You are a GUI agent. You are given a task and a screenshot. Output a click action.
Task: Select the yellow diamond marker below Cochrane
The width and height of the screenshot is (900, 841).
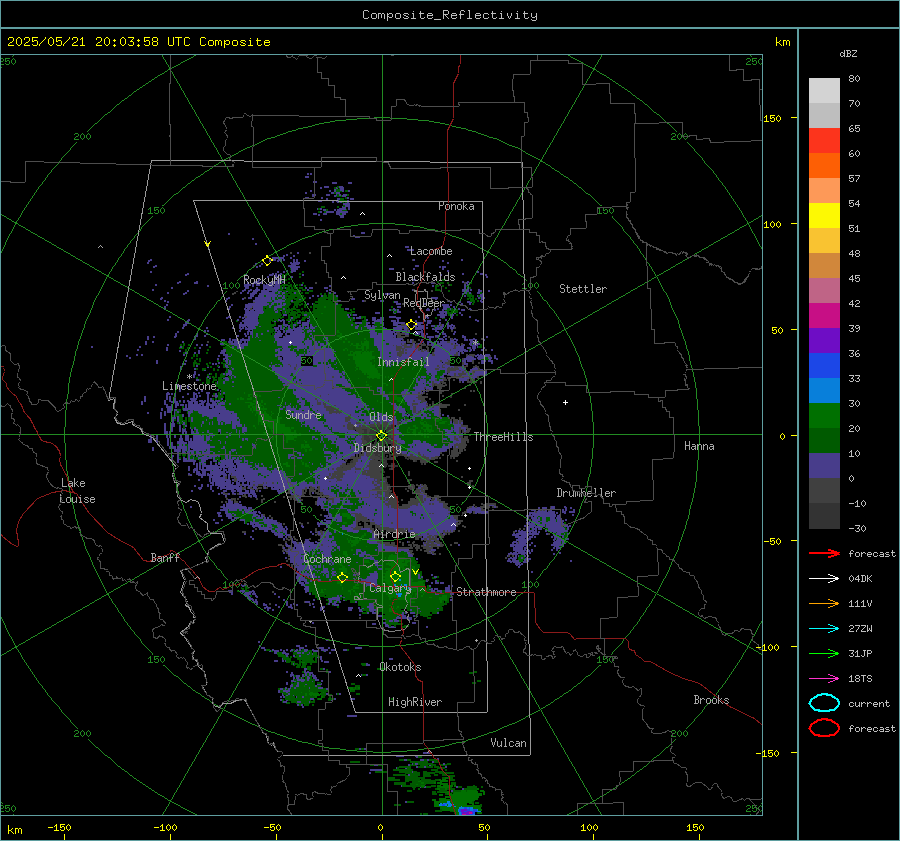pos(342,578)
